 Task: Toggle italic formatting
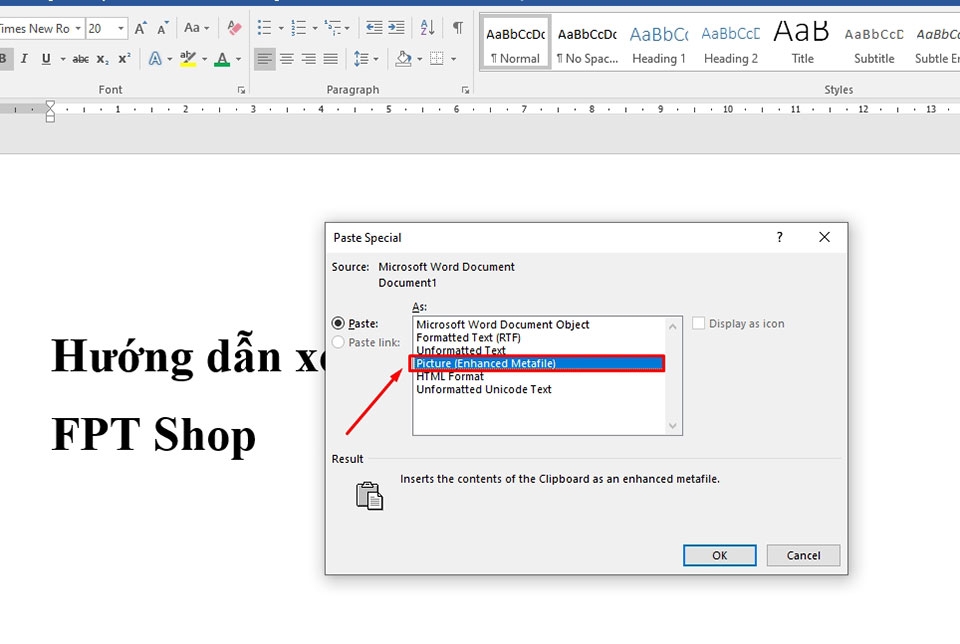click(25, 59)
